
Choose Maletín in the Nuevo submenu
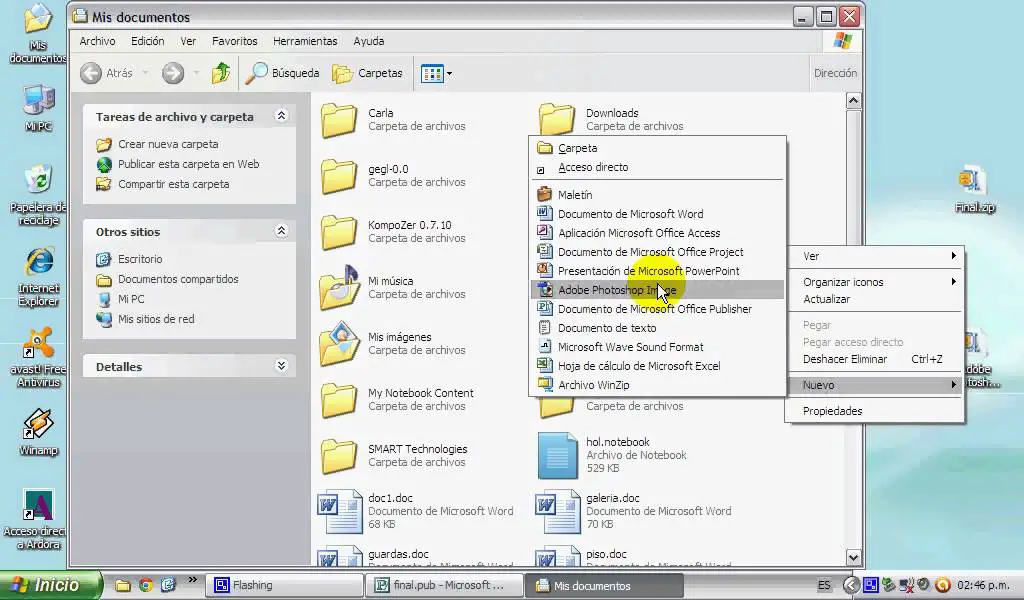click(x=657, y=195)
